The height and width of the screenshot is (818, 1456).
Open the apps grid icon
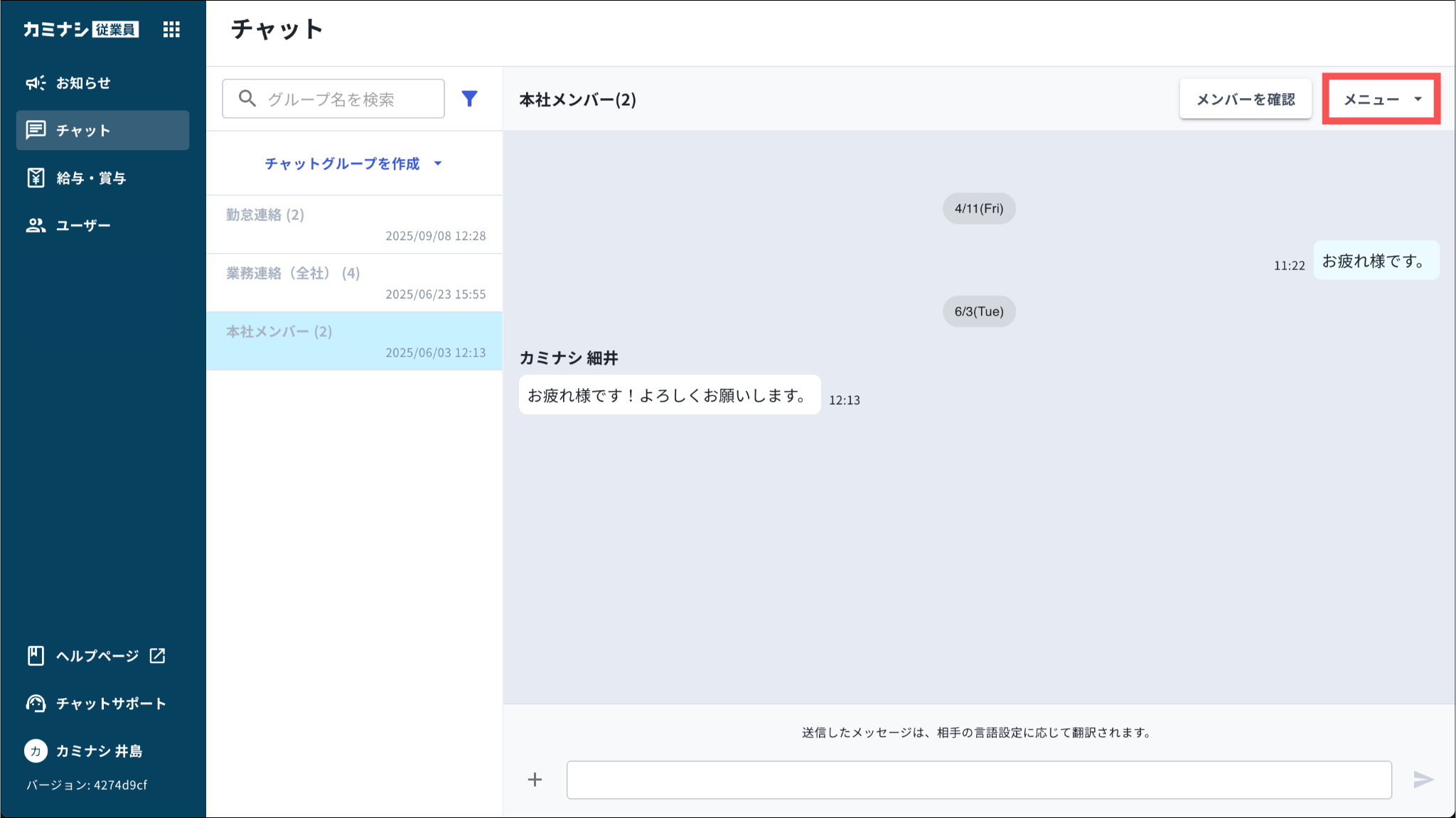(171, 29)
